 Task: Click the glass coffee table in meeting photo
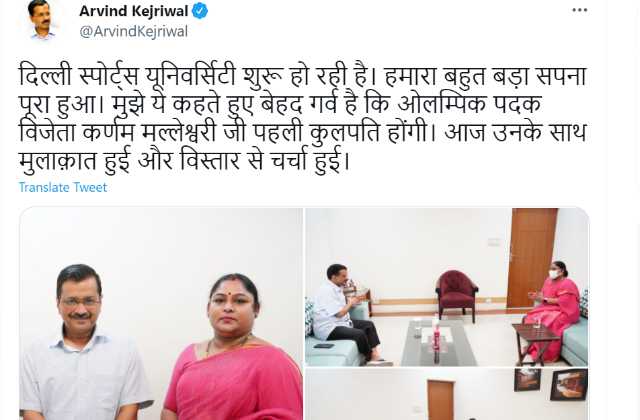pyautogui.click(x=439, y=342)
